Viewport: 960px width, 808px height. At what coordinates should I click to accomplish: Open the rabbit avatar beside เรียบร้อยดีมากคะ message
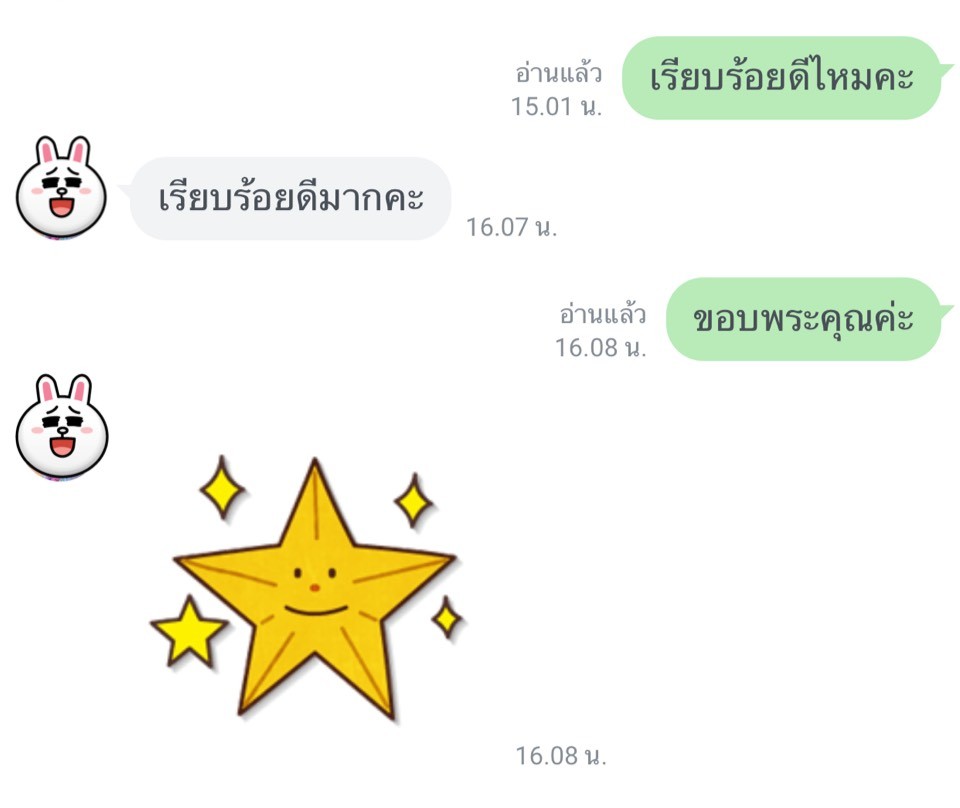(61, 187)
